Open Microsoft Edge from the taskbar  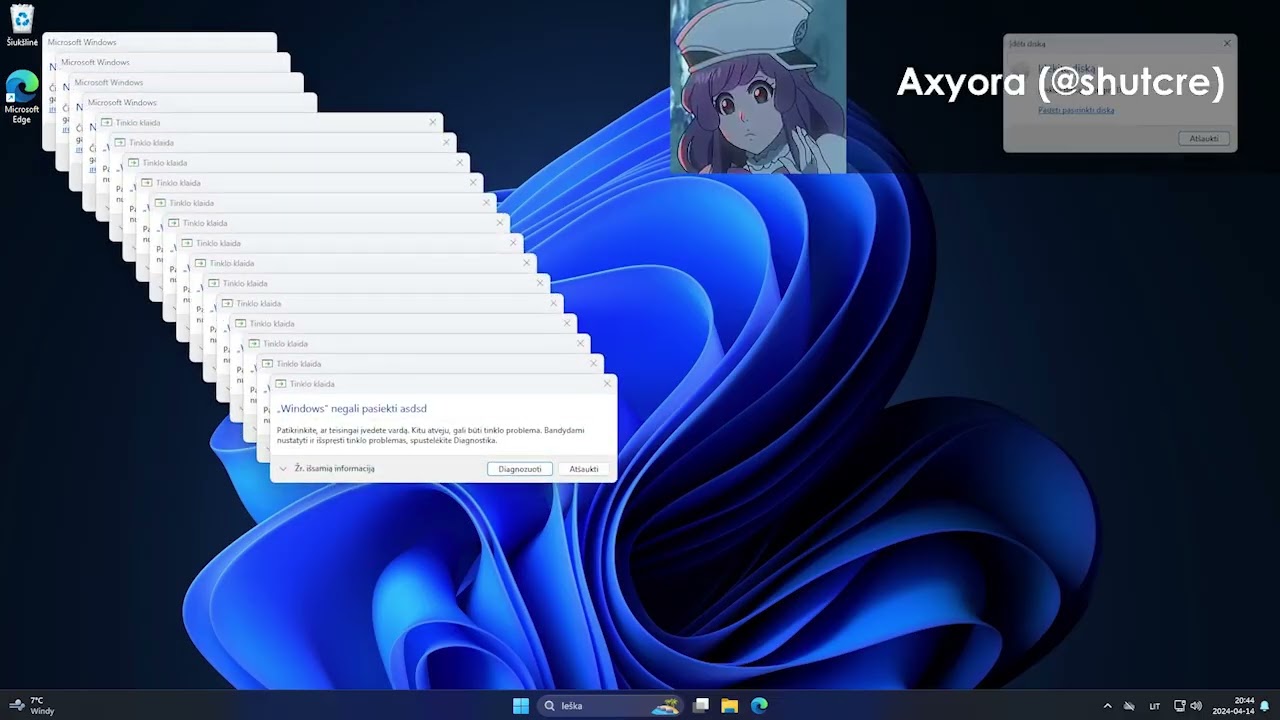coord(760,706)
